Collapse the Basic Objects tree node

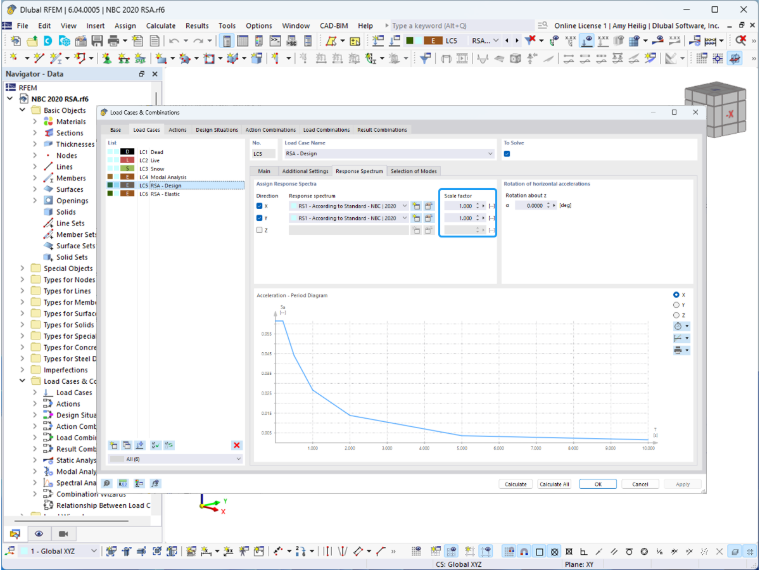(22, 111)
